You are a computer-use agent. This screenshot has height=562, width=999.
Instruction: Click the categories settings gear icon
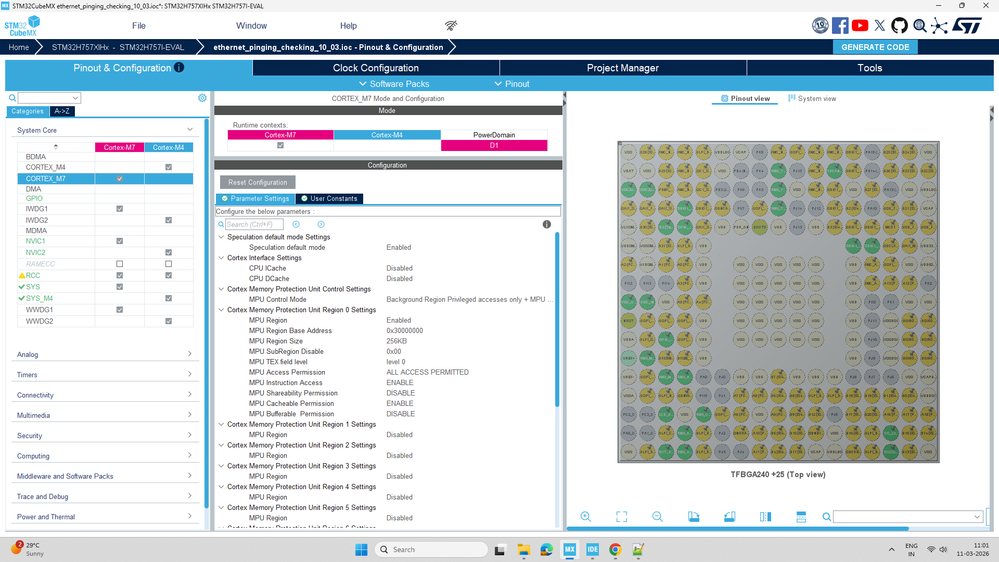(202, 97)
